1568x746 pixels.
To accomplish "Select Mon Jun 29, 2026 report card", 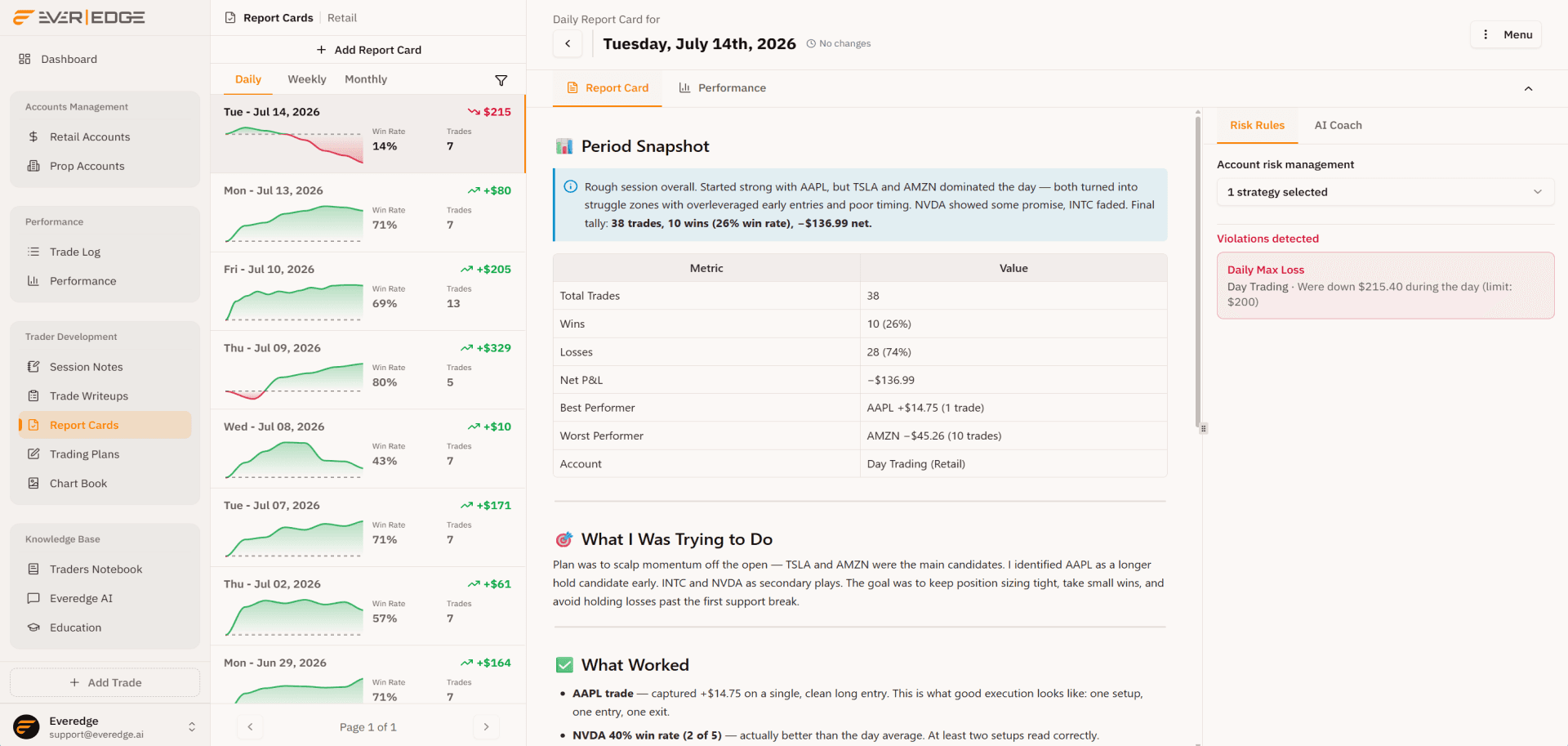I will (x=367, y=675).
